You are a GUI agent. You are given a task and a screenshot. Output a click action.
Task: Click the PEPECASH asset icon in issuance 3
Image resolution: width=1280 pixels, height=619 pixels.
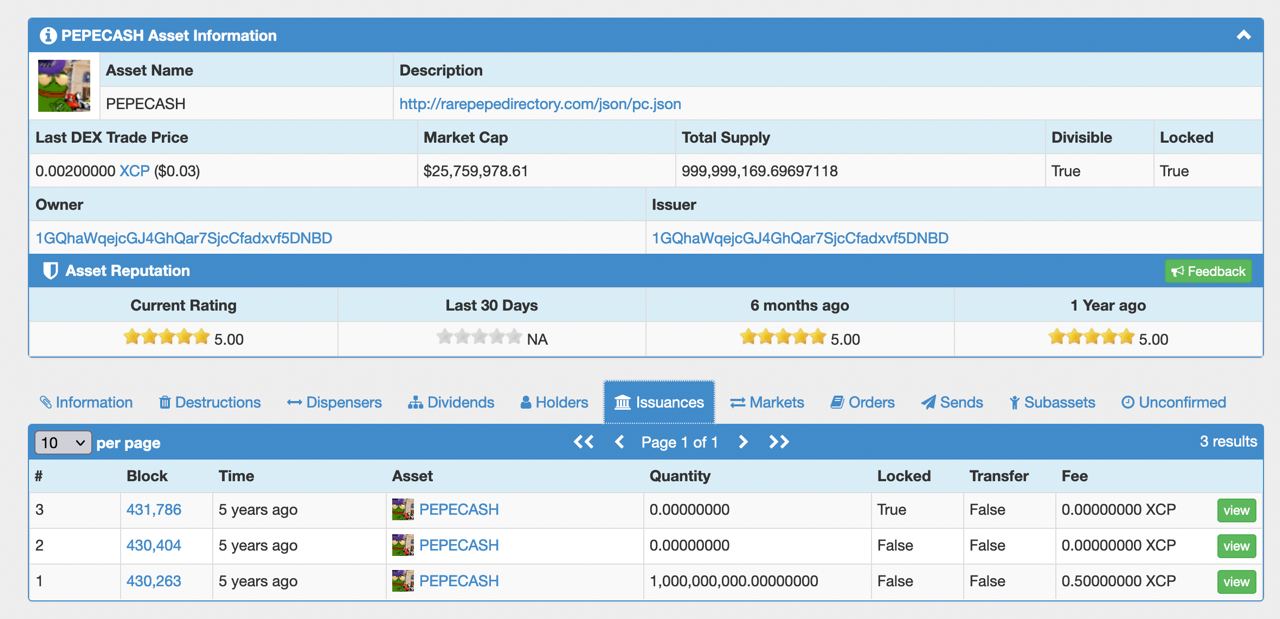point(403,509)
